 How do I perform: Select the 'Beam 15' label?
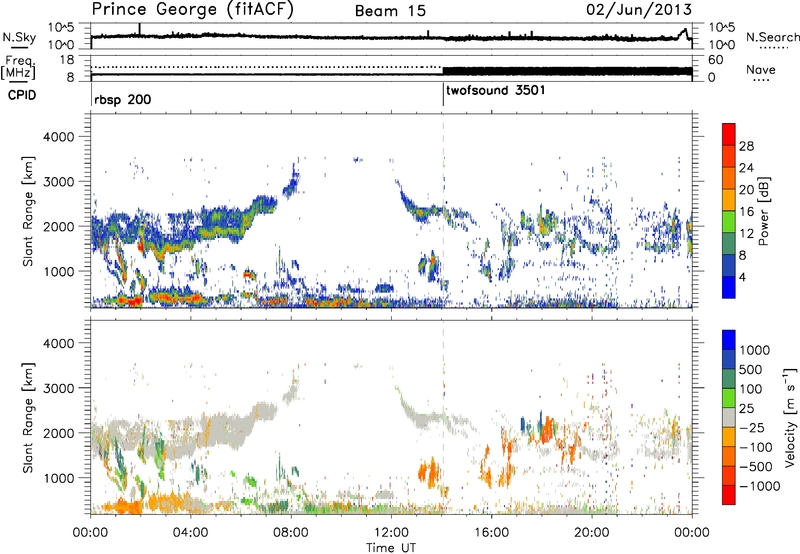click(390, 11)
